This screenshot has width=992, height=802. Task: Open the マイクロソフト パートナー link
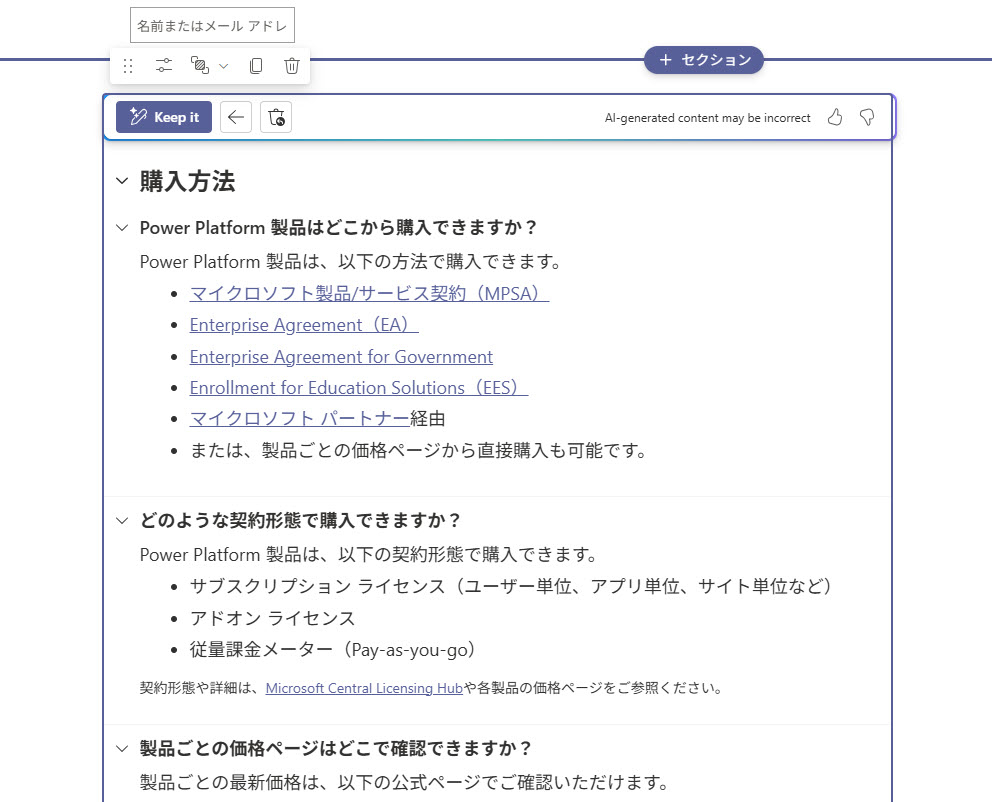(300, 419)
